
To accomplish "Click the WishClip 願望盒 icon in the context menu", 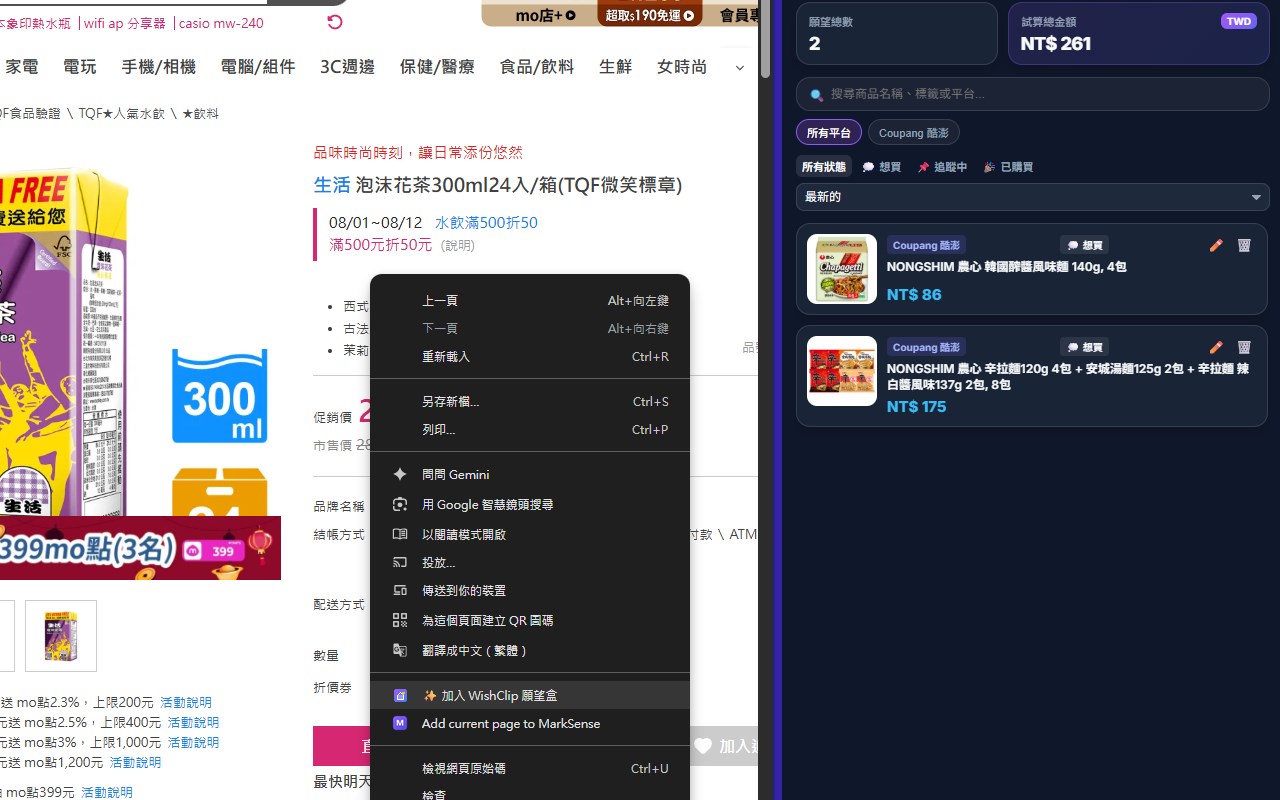I will tap(400, 695).
